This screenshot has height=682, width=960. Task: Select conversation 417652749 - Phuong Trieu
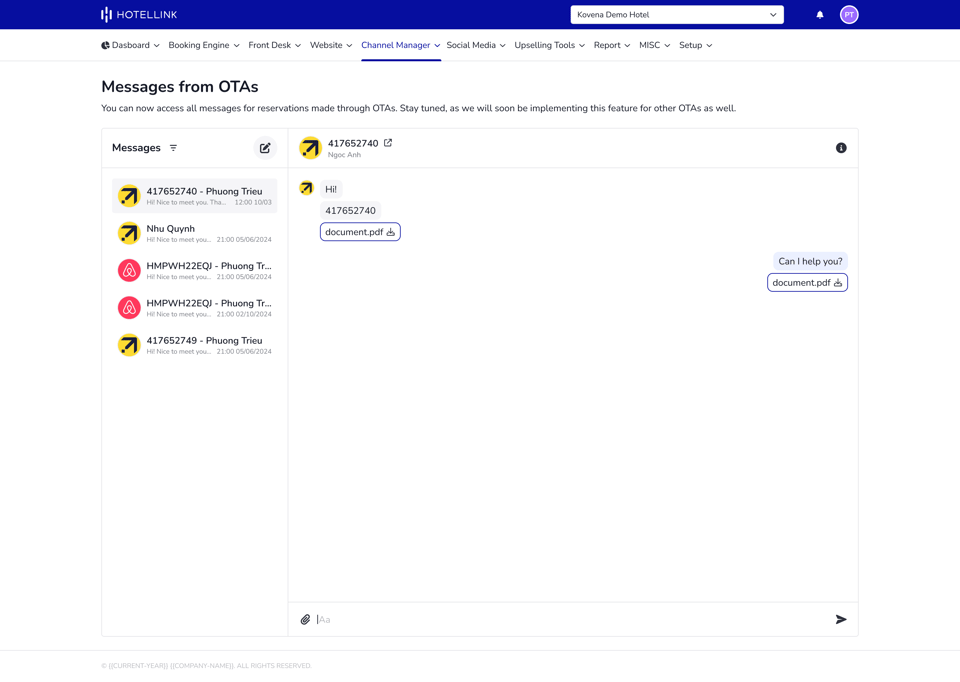(x=195, y=345)
